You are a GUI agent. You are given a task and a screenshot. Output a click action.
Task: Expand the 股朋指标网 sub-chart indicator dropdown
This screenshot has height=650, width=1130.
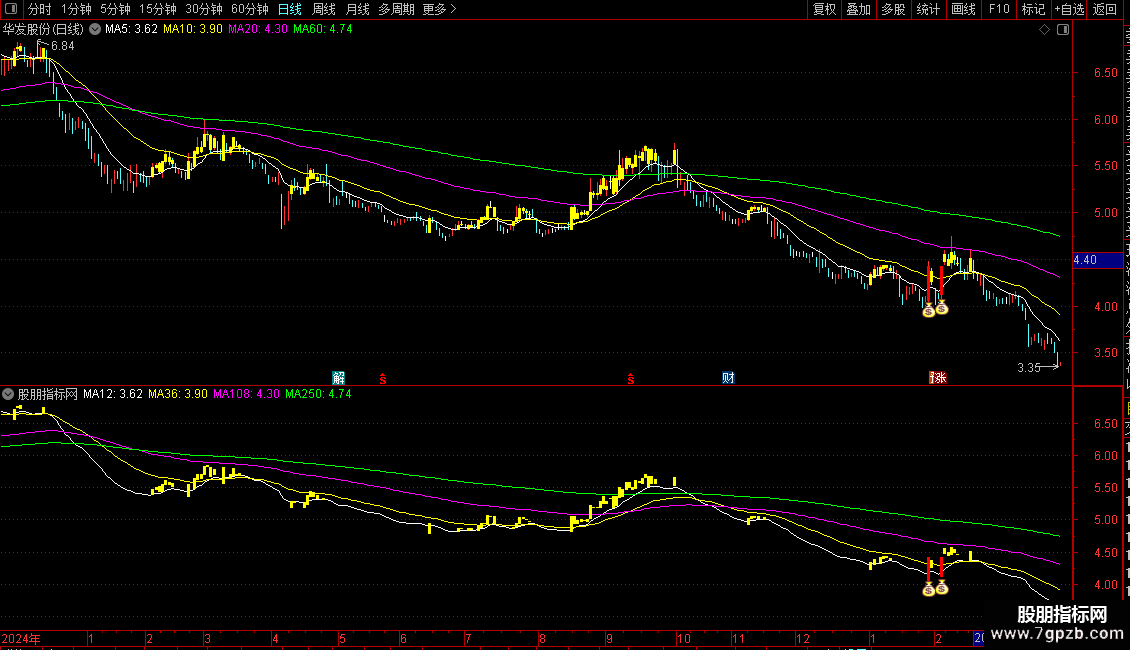pyautogui.click(x=8, y=394)
